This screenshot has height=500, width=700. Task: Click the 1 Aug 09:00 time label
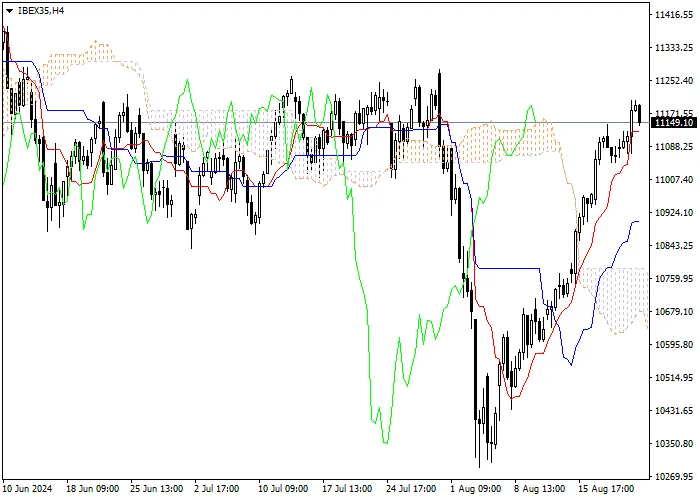click(x=475, y=489)
